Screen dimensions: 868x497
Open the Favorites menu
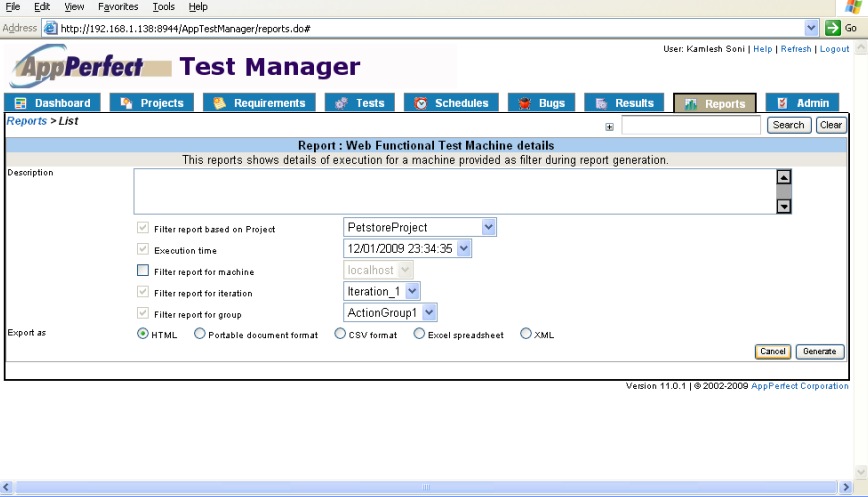118,7
